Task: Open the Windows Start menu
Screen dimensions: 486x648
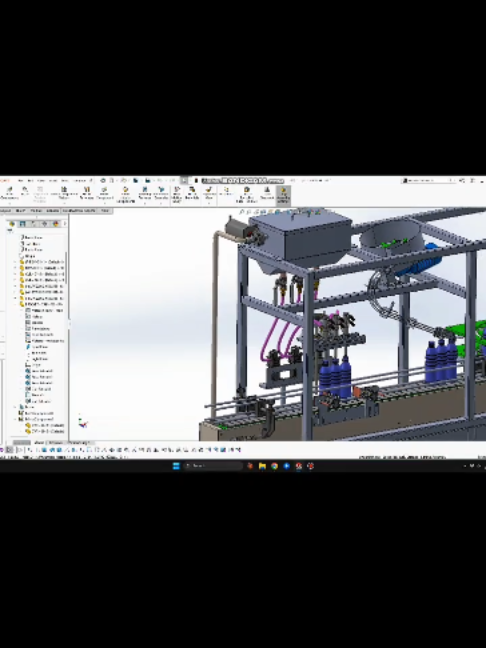Action: click(176, 466)
